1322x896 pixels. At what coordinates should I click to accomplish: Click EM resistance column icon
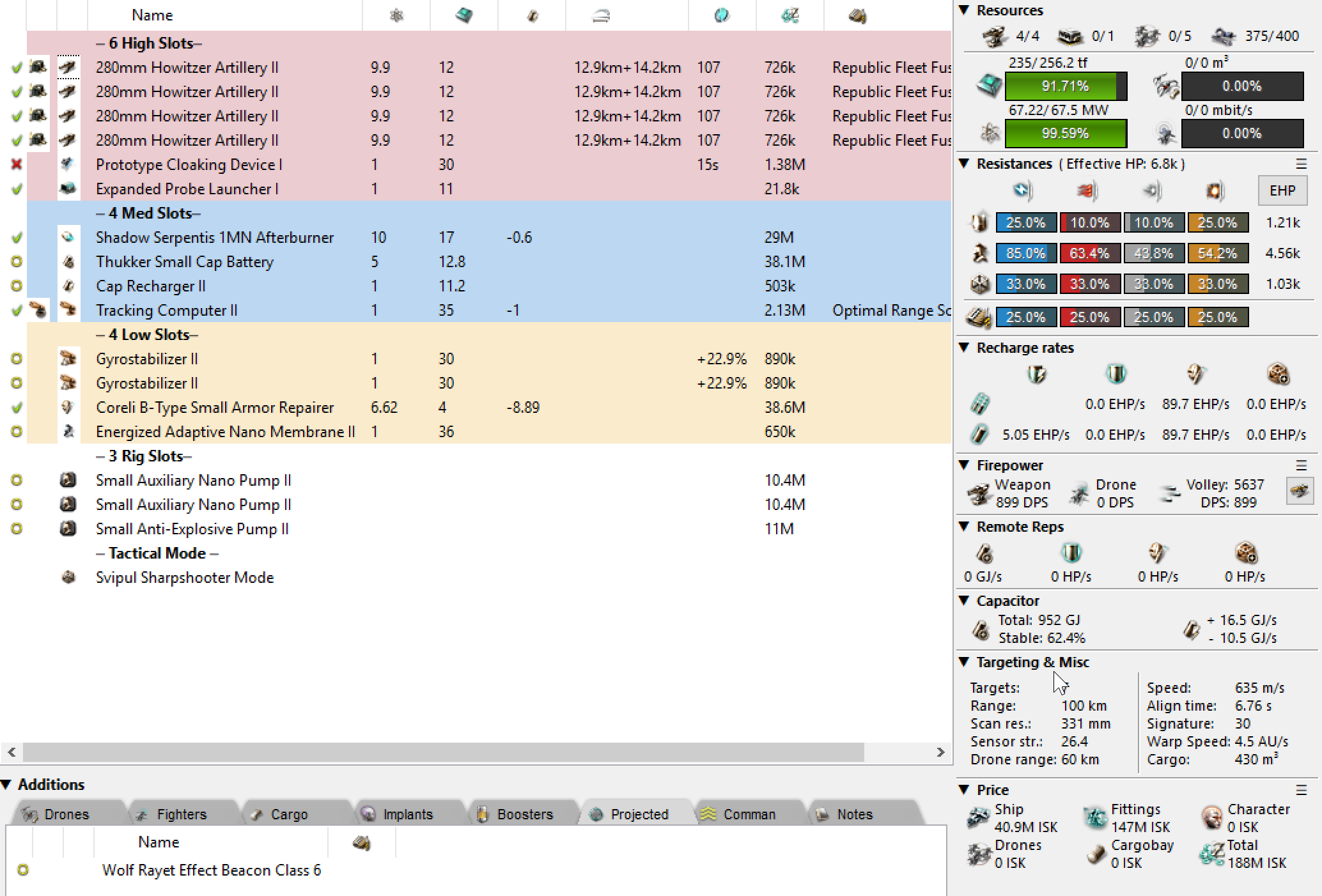1023,190
